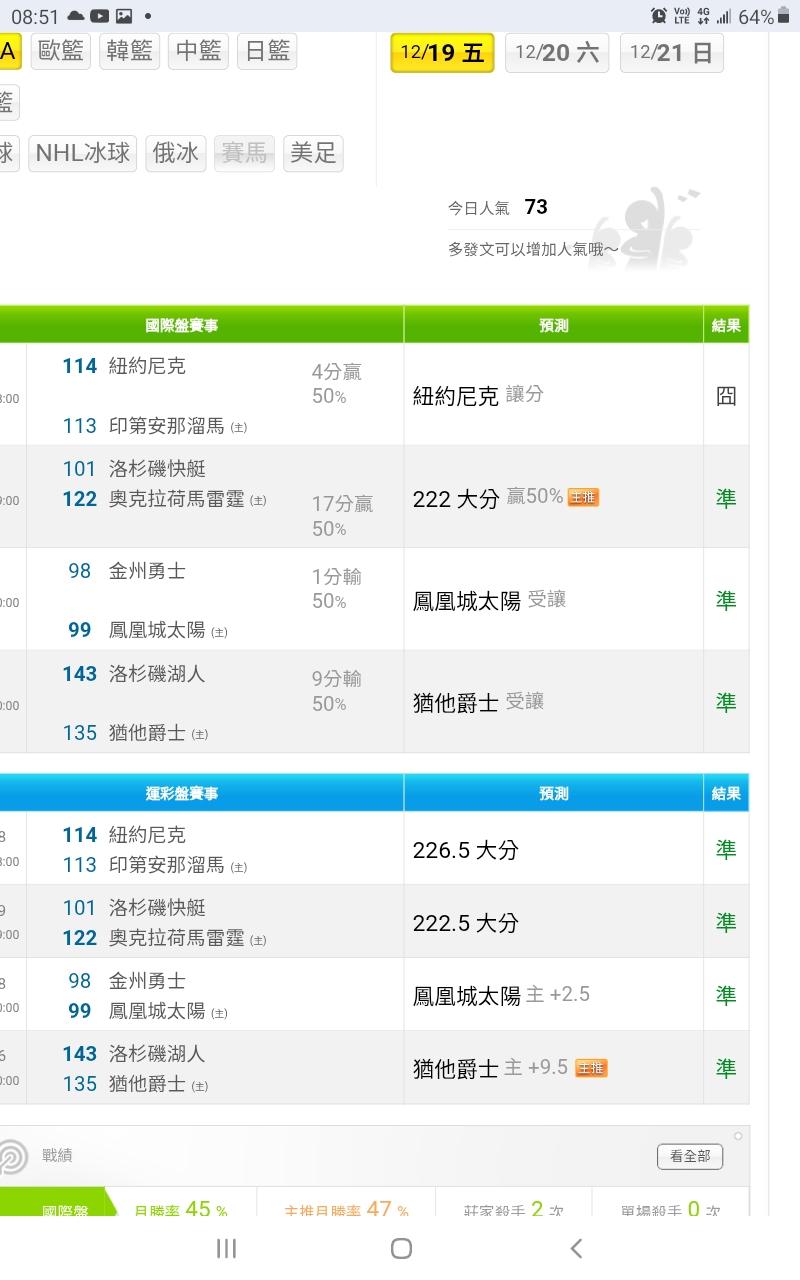Tap the 看全部 button

690,1156
